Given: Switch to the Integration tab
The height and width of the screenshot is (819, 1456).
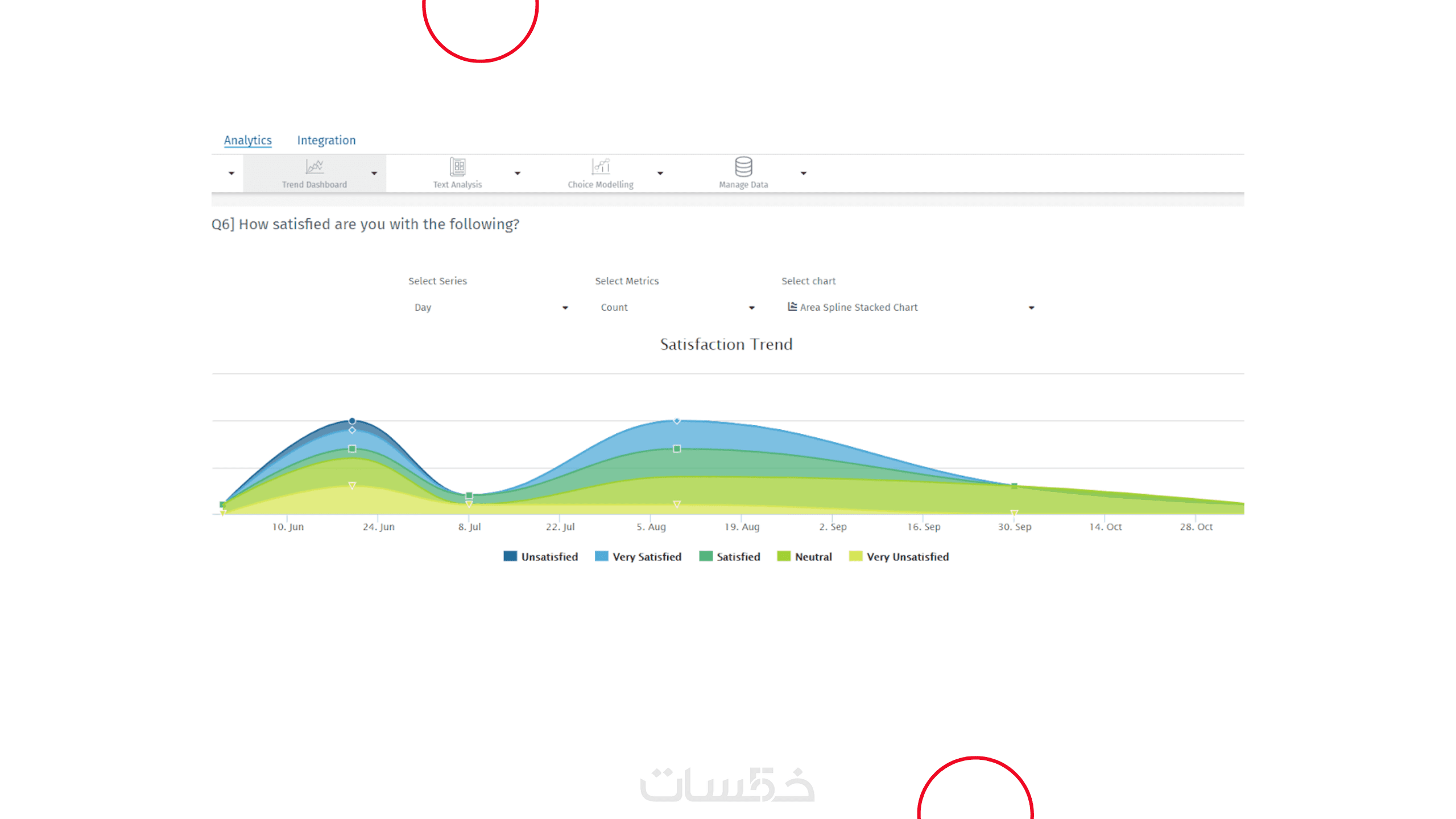Looking at the screenshot, I should click(326, 140).
